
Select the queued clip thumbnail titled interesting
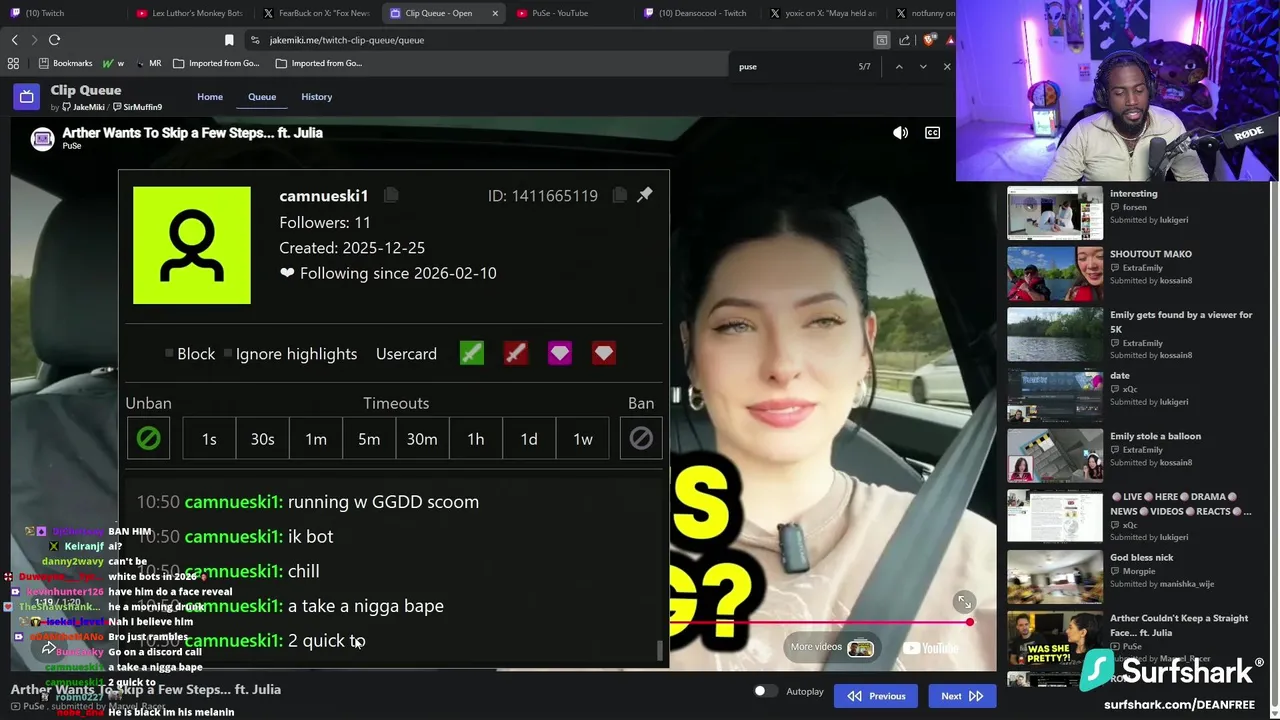pos(1055,212)
